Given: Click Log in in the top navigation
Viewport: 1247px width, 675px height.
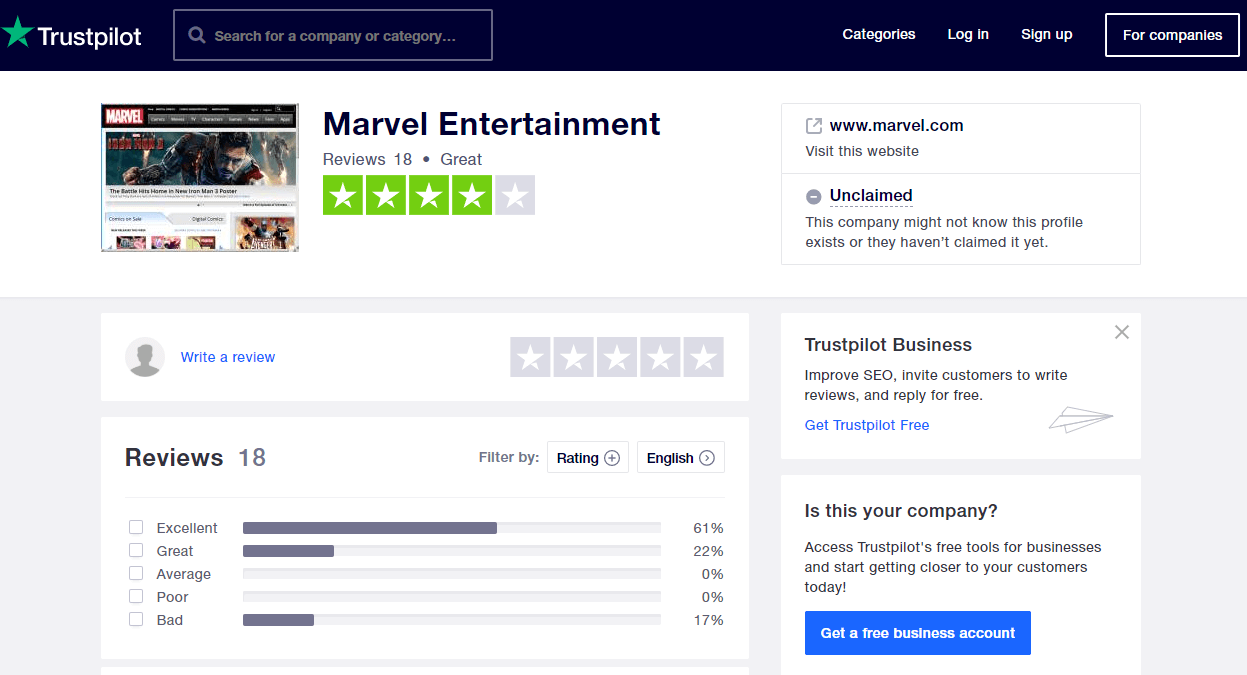Looking at the screenshot, I should click(x=968, y=34).
